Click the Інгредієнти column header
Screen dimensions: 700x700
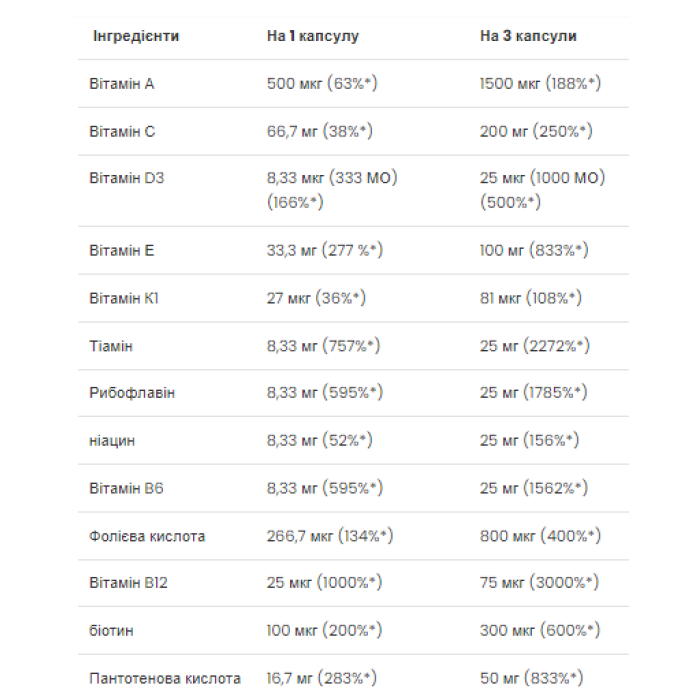[x=136, y=36]
